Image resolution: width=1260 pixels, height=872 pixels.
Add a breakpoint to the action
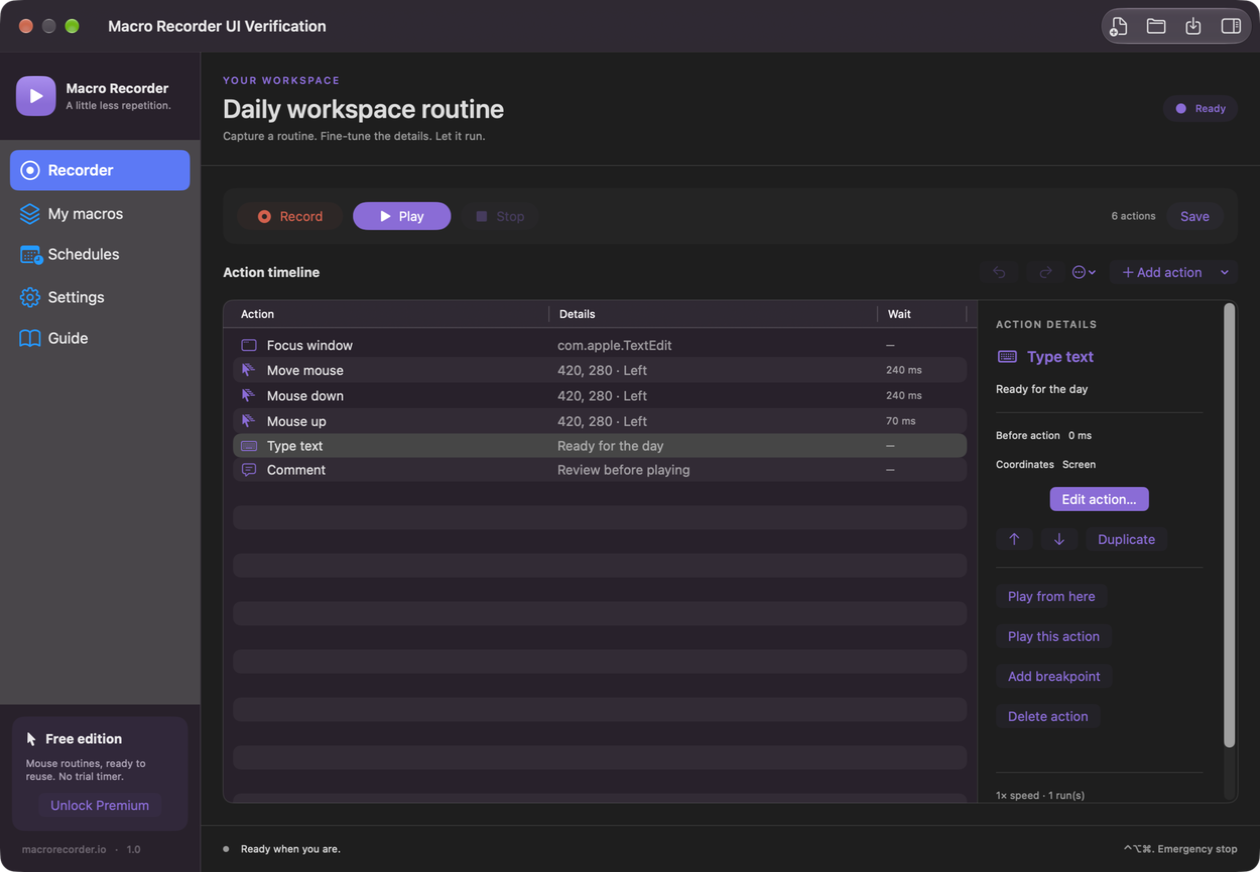coord(1054,676)
